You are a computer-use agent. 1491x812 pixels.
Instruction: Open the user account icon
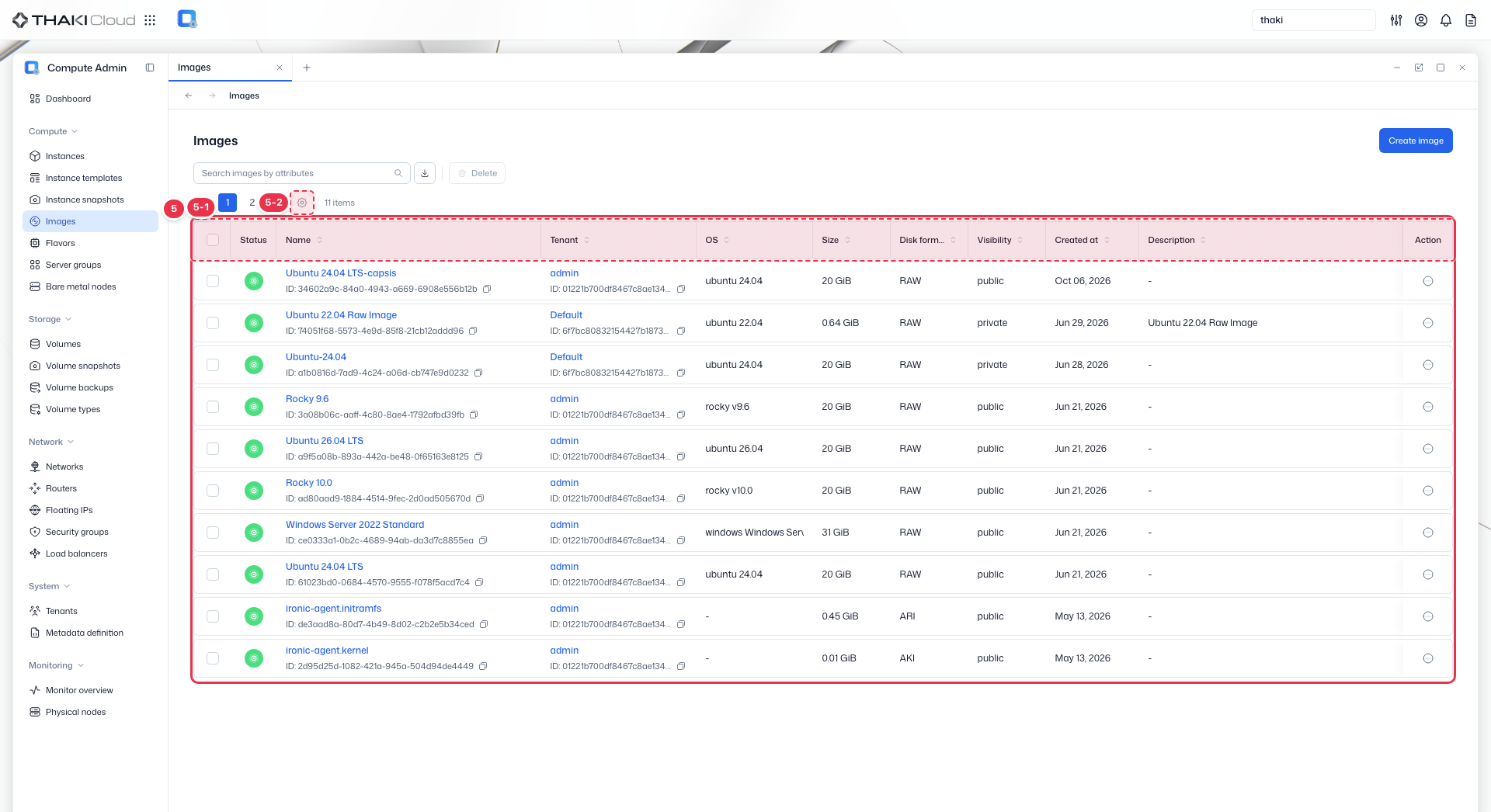pyautogui.click(x=1421, y=20)
